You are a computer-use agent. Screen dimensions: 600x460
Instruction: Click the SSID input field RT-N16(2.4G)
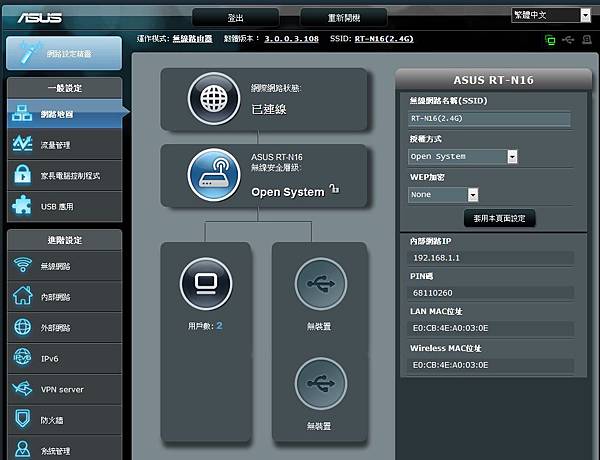[x=489, y=119]
